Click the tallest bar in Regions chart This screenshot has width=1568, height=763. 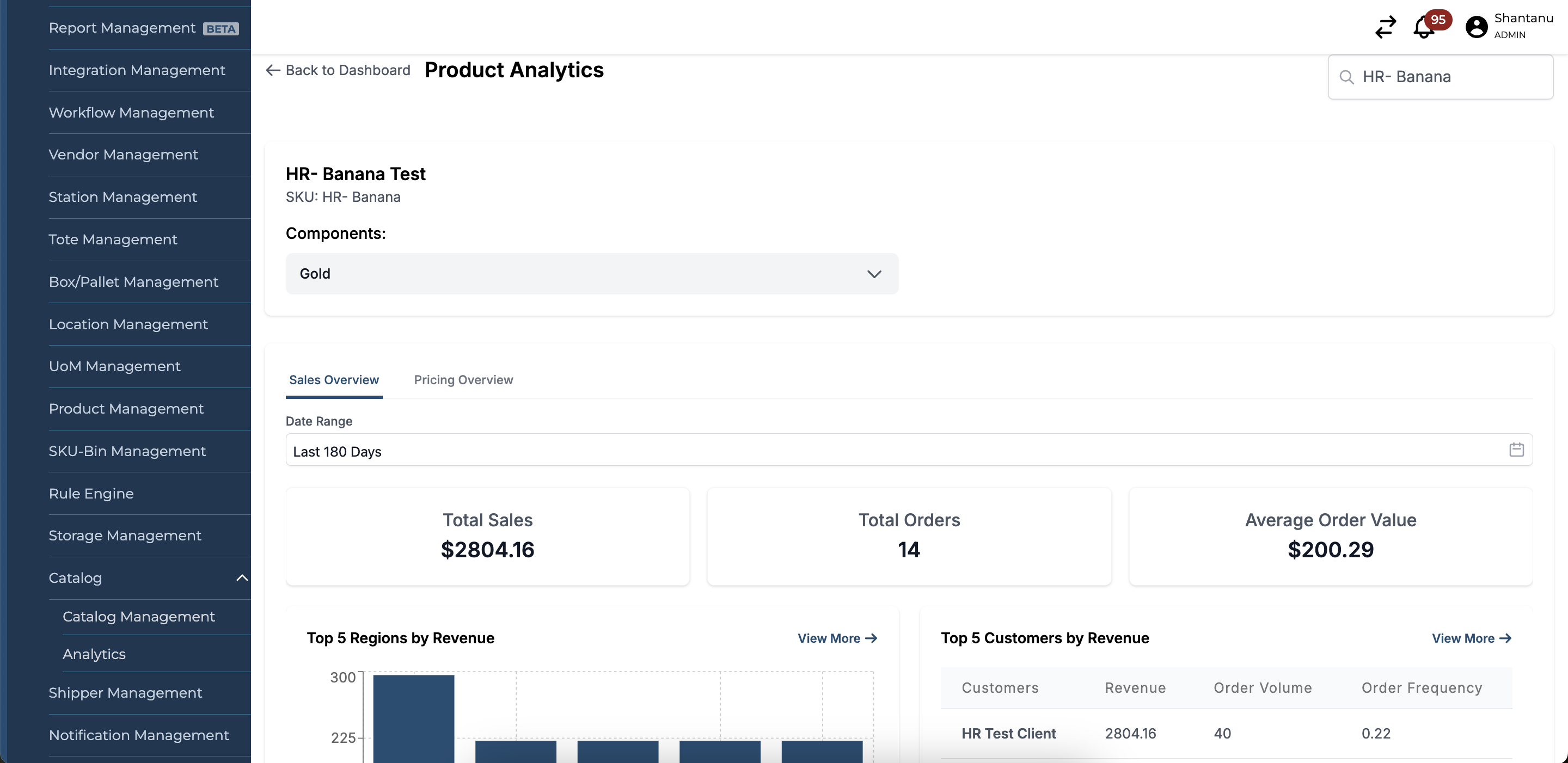pyautogui.click(x=413, y=718)
